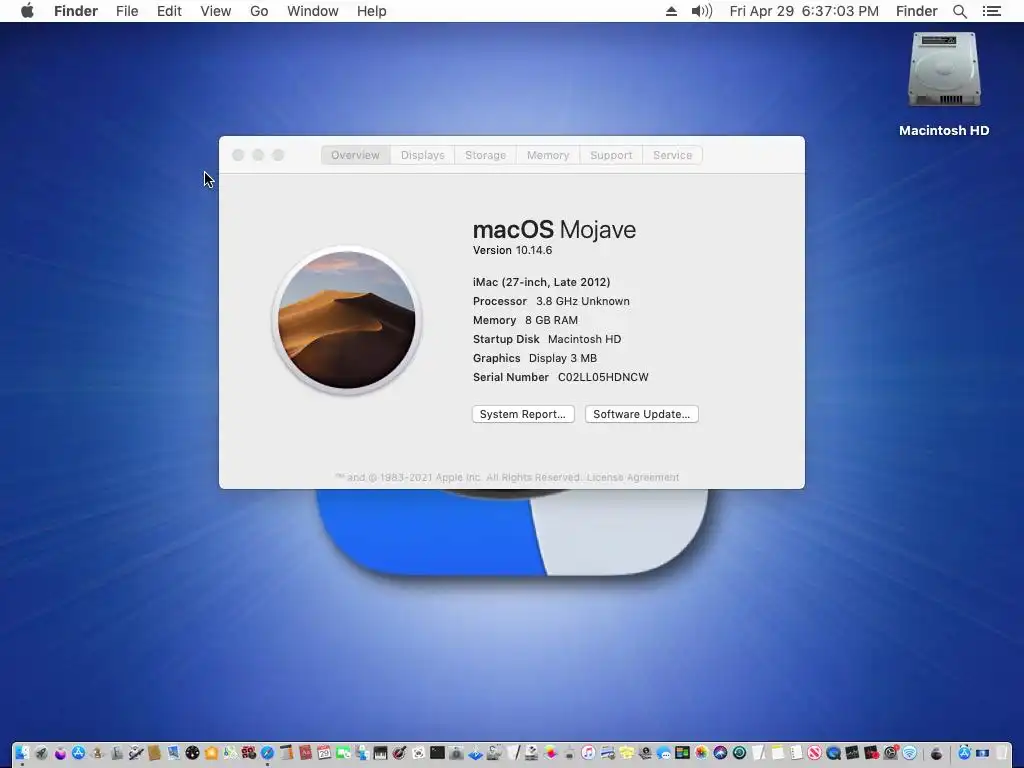Open Messages blue bubble icon in Dock
Viewport: 1024px width, 768px height.
tap(664, 753)
